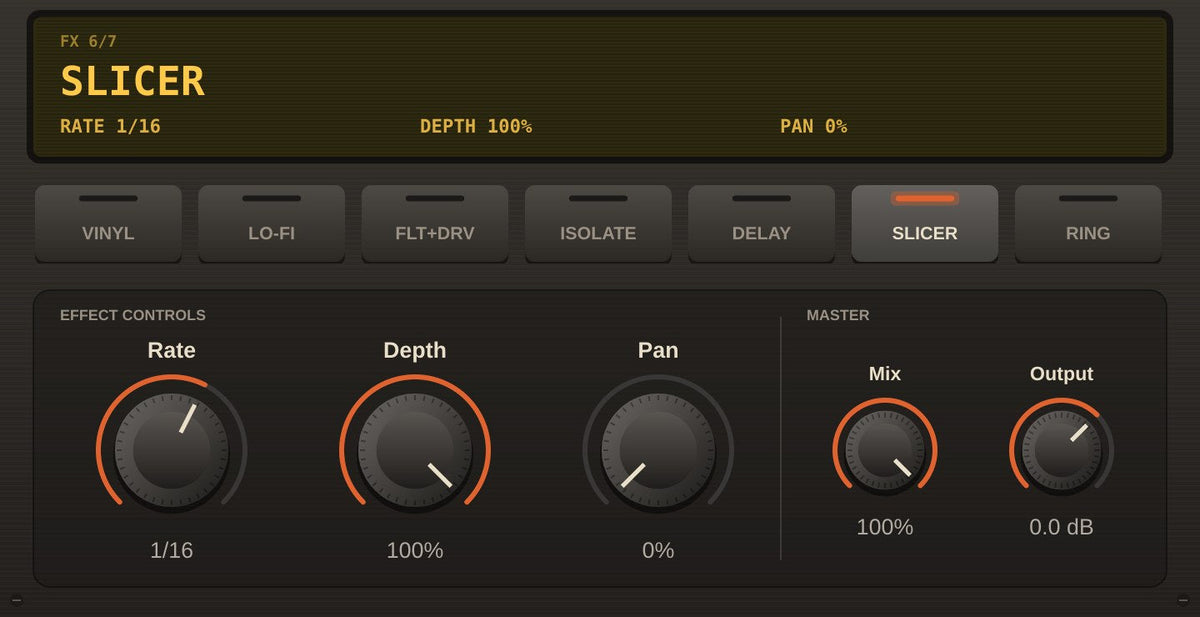Click the EFFECT CONTROLS section heading
The height and width of the screenshot is (617, 1200).
pyautogui.click(x=133, y=315)
